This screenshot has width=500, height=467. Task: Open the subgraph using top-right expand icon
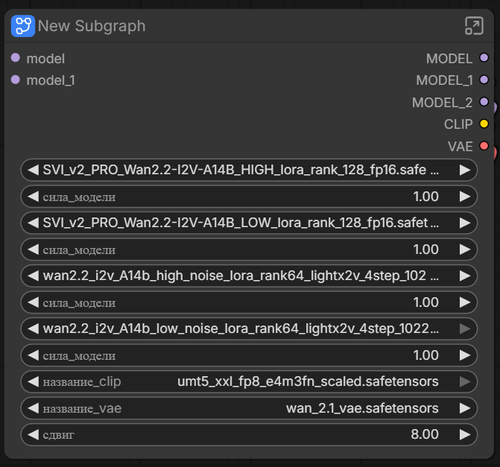tap(474, 26)
